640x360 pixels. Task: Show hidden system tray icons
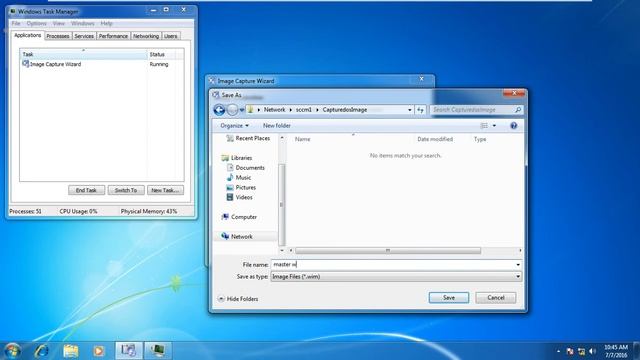(x=558, y=351)
